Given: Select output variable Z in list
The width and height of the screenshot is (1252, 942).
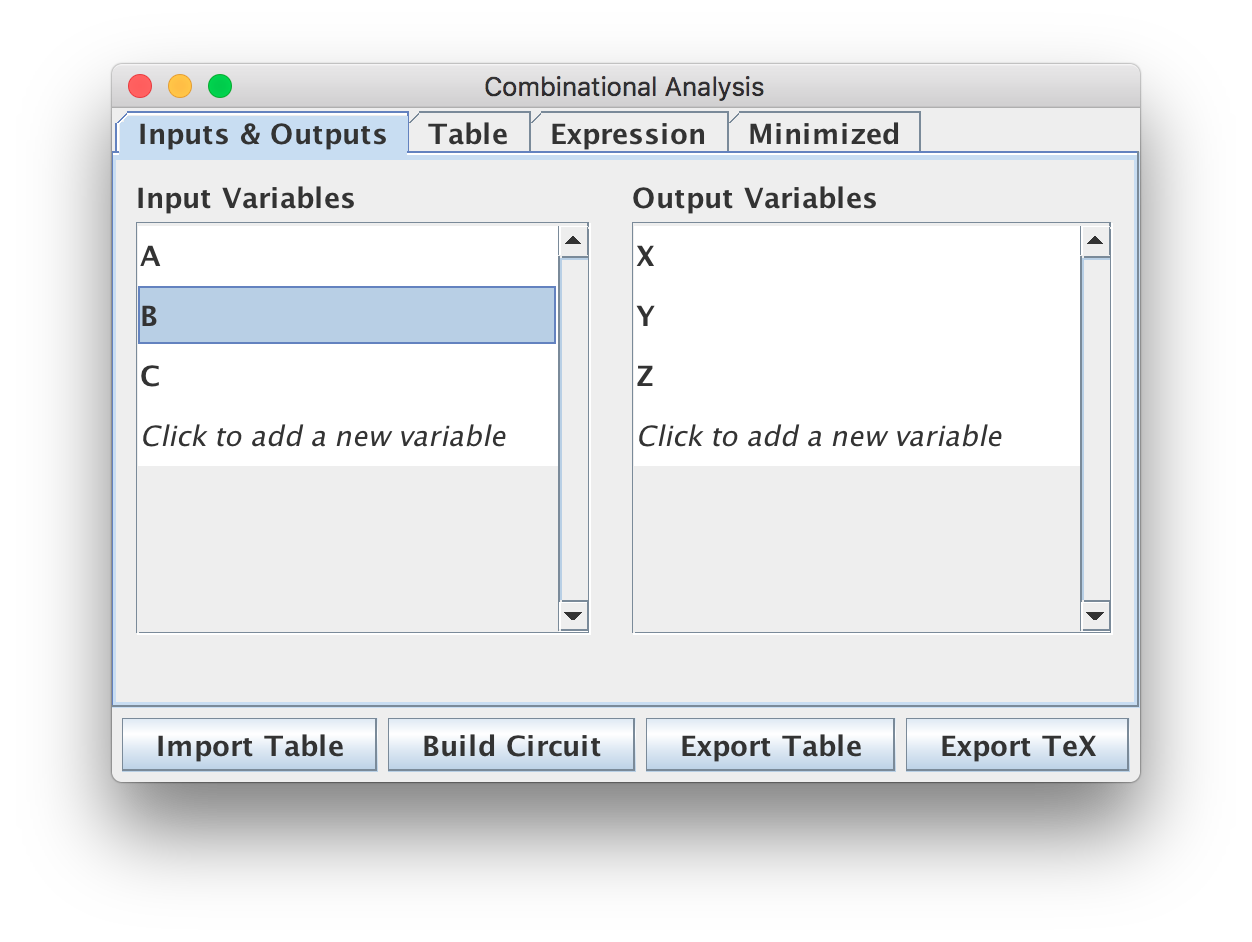Looking at the screenshot, I should [857, 377].
